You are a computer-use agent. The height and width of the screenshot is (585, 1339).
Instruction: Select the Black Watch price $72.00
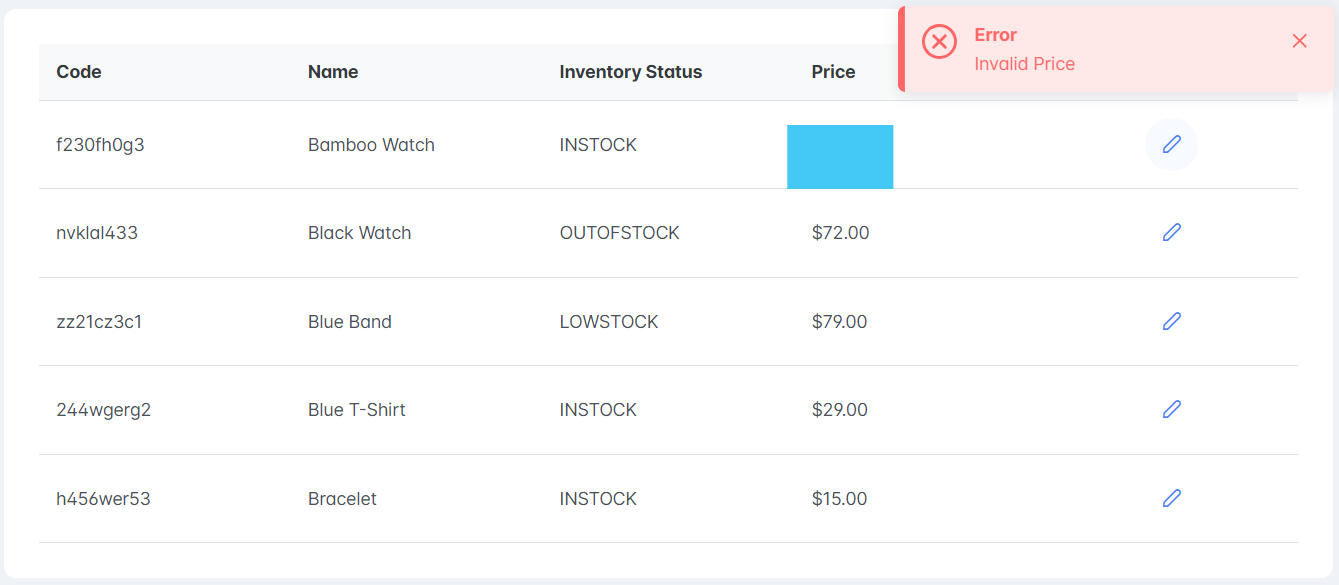pyautogui.click(x=840, y=233)
